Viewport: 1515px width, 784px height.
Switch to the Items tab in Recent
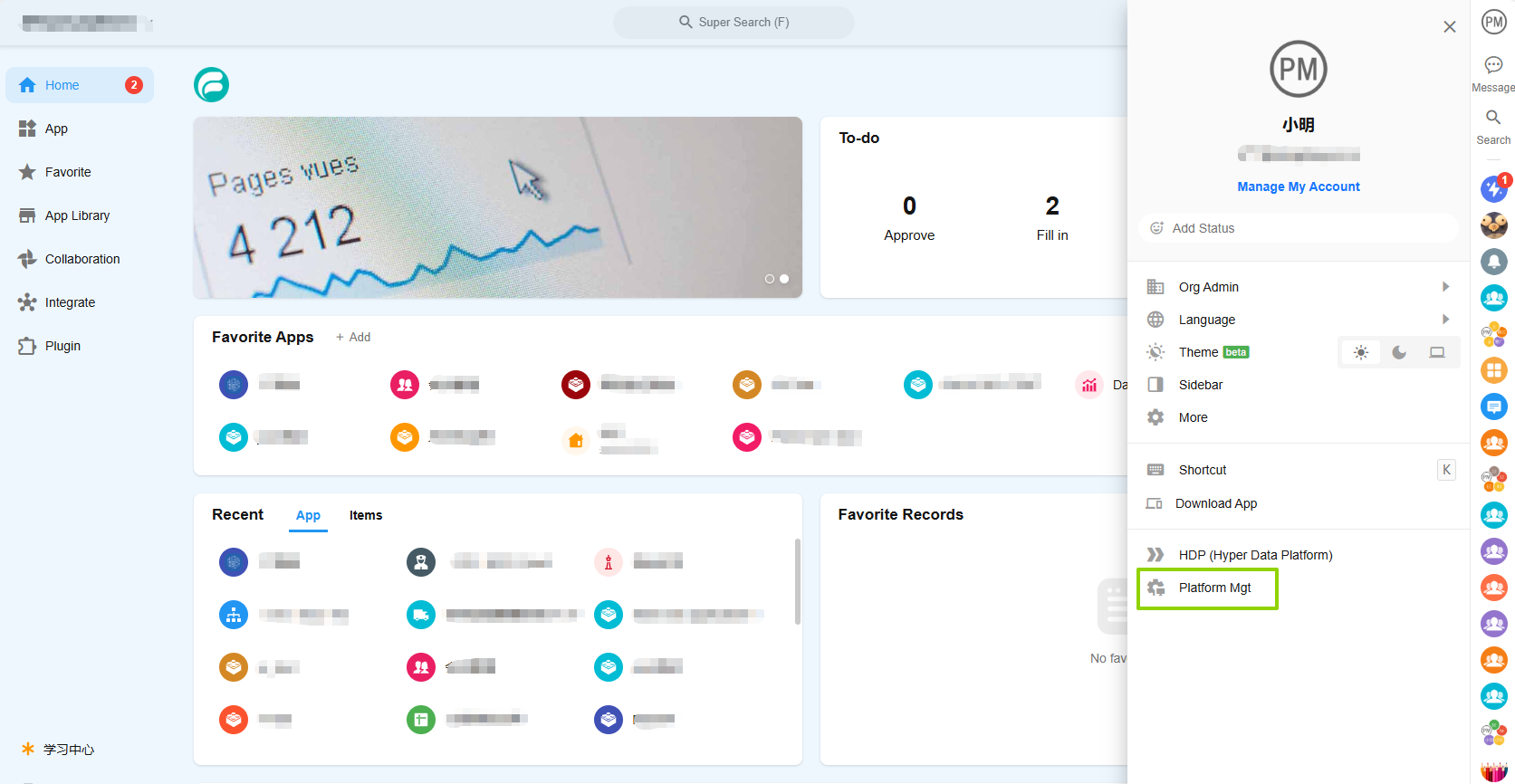coord(366,515)
